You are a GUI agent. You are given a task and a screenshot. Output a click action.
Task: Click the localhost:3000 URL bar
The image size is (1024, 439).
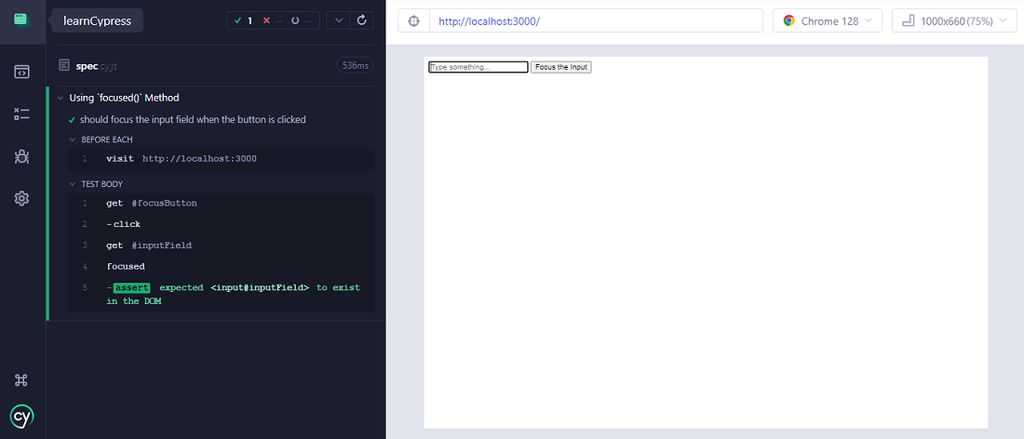coord(596,21)
